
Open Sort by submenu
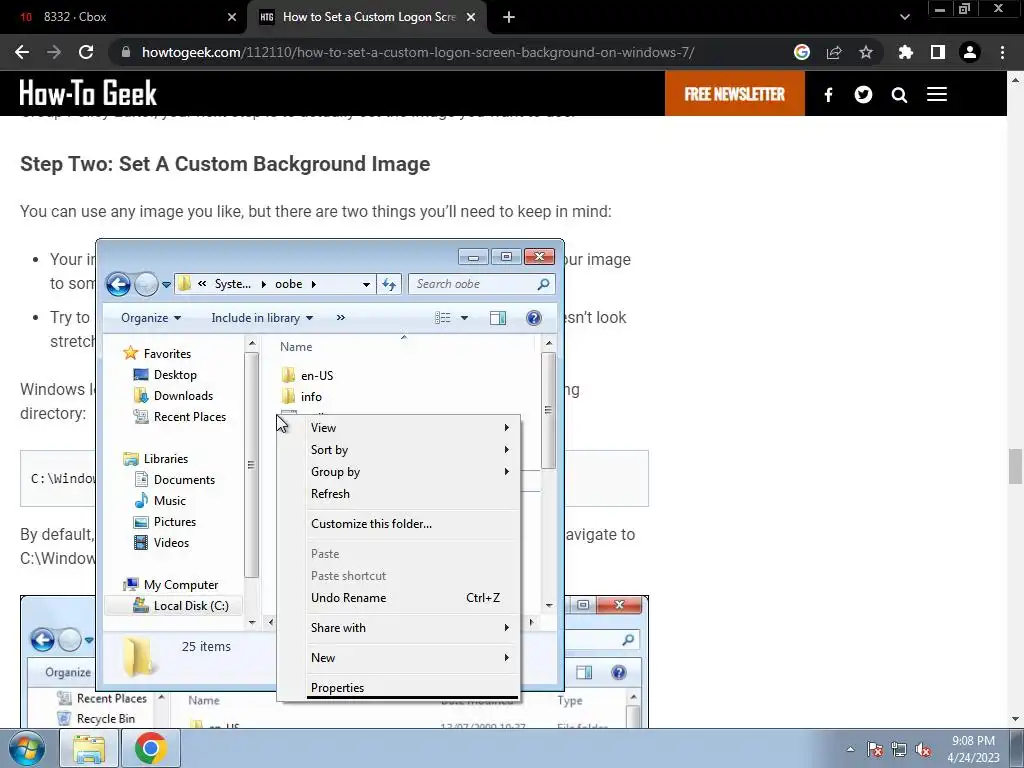point(413,450)
